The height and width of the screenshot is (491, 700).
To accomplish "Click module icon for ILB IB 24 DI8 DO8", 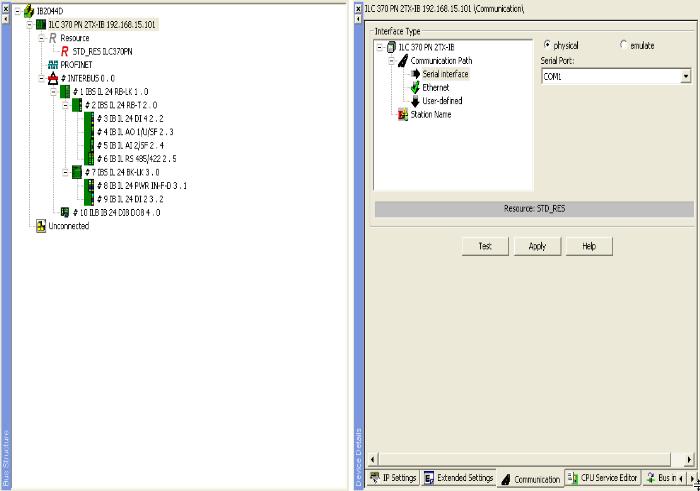I will pyautogui.click(x=65, y=212).
